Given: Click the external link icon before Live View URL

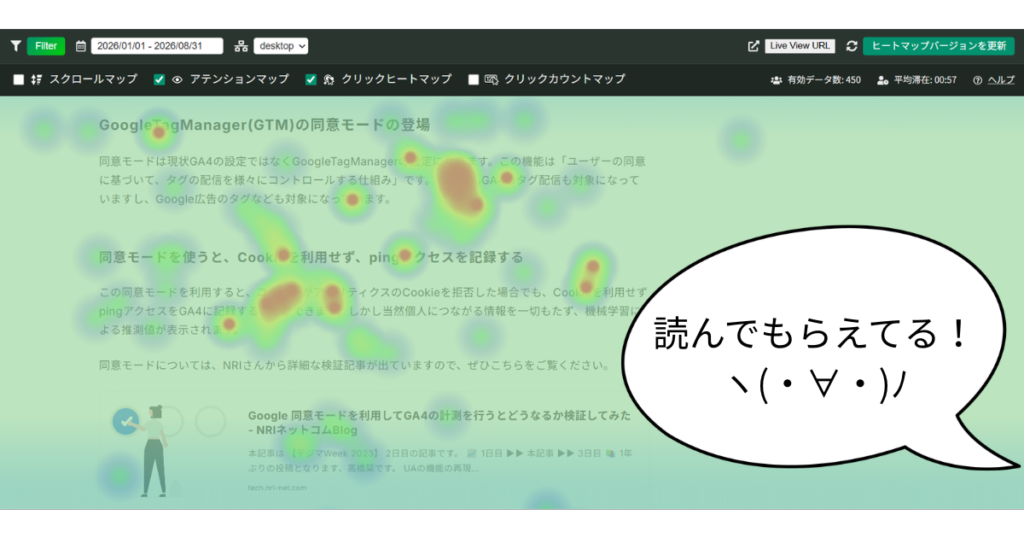Looking at the screenshot, I should (x=753, y=46).
